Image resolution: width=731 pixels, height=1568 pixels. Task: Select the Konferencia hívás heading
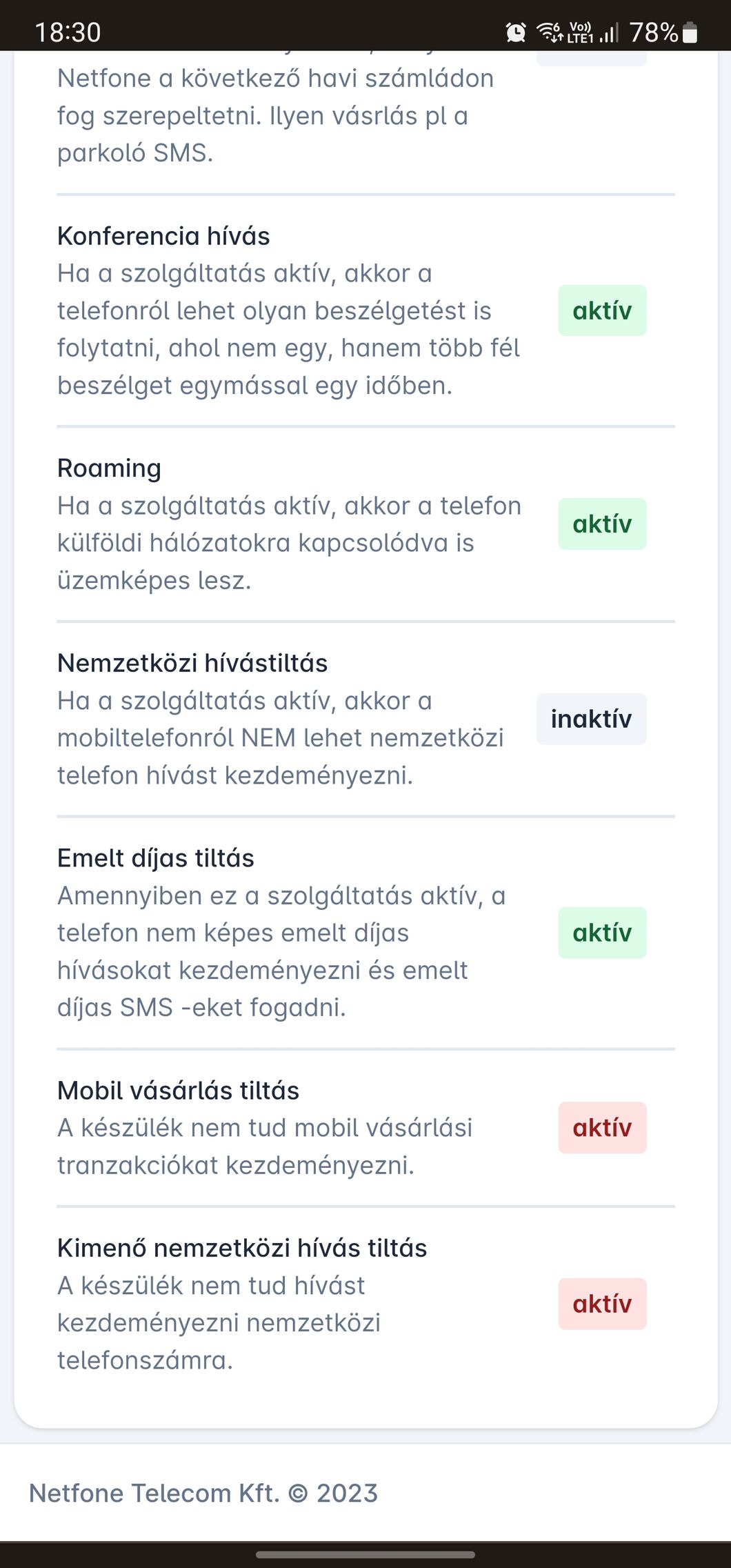(x=163, y=236)
